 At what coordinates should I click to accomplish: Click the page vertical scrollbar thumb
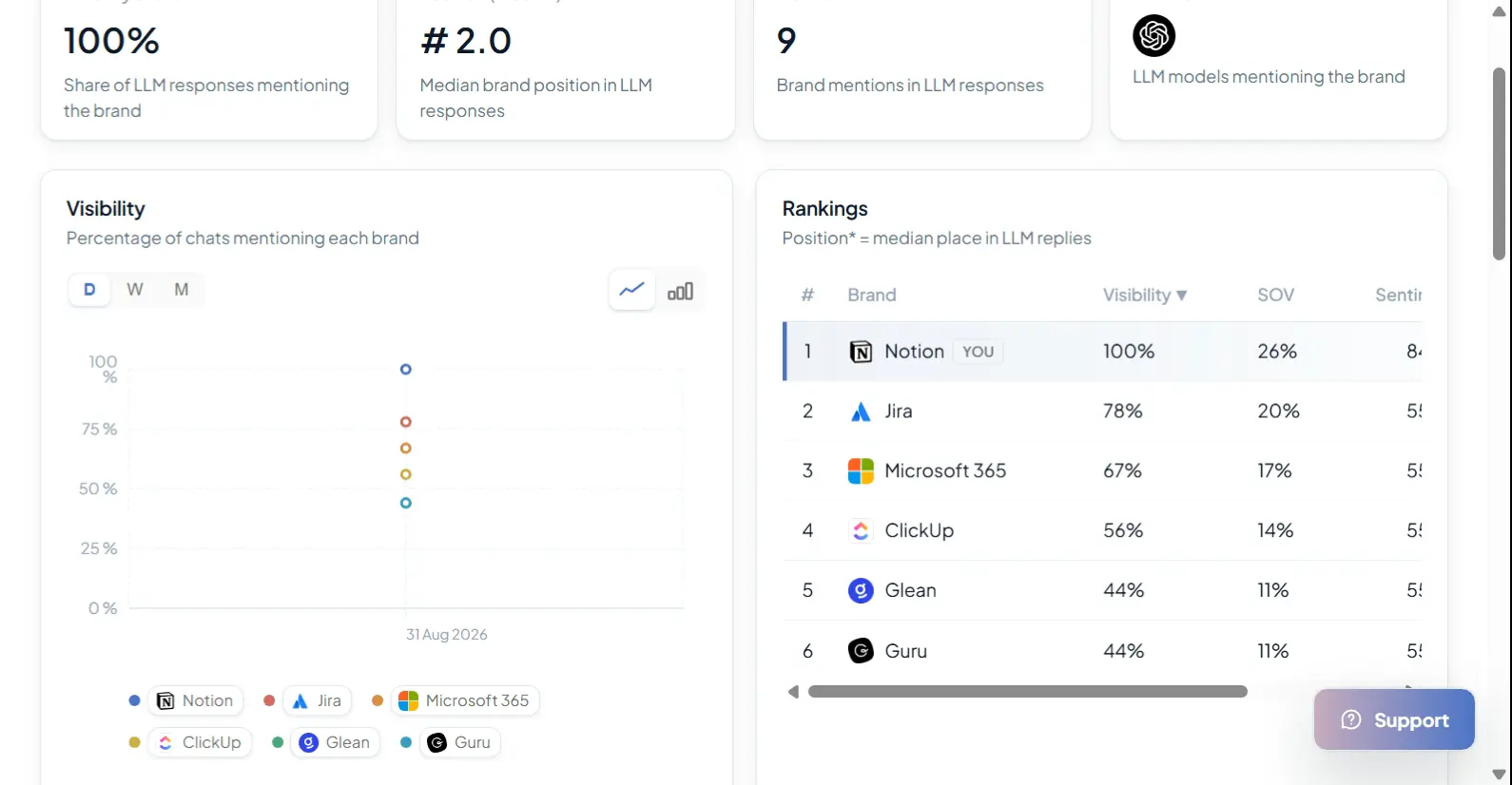[1499, 163]
